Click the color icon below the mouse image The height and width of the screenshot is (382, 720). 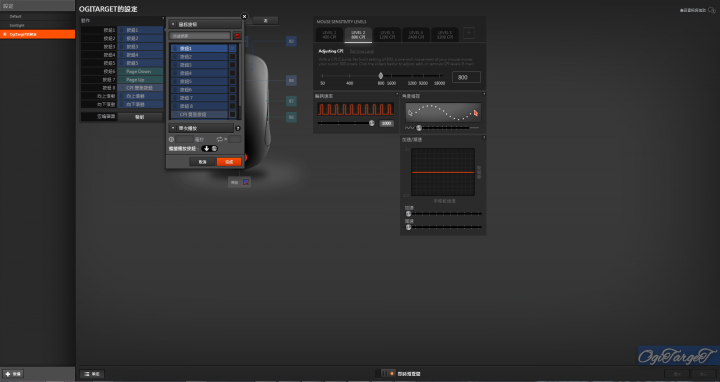(246, 182)
